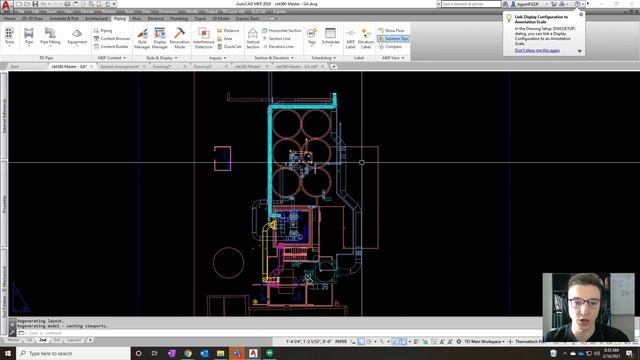
Task: Switch to the Architectural ribbon tab
Action: click(96, 19)
